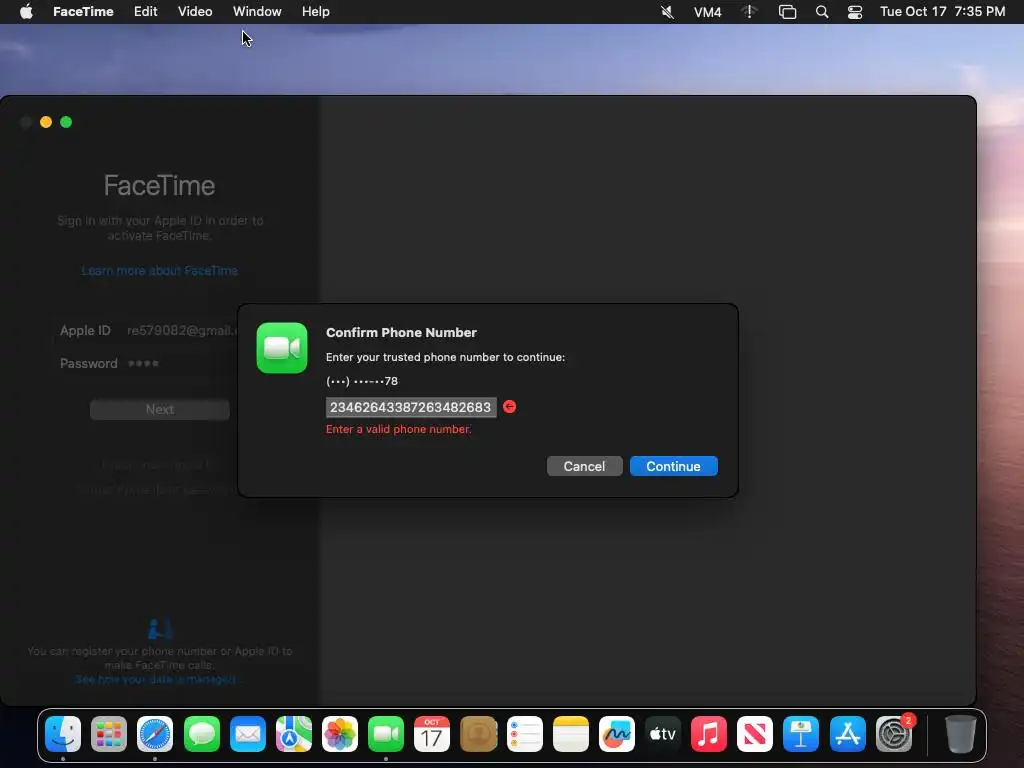Open Messages from the Dock
Screen dimensions: 1024x768
(201, 734)
